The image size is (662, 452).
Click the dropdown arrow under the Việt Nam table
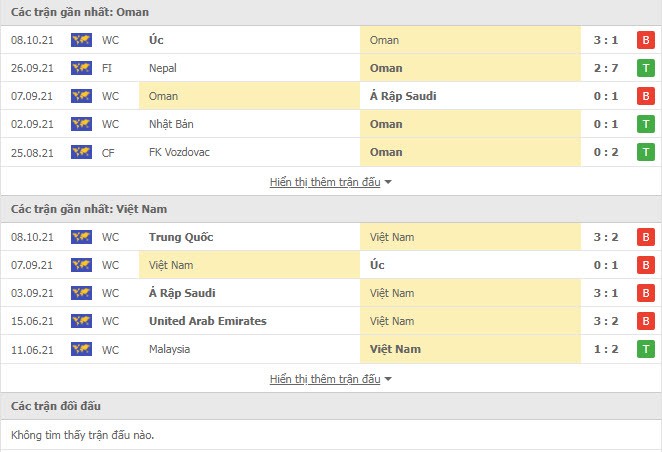click(x=388, y=379)
